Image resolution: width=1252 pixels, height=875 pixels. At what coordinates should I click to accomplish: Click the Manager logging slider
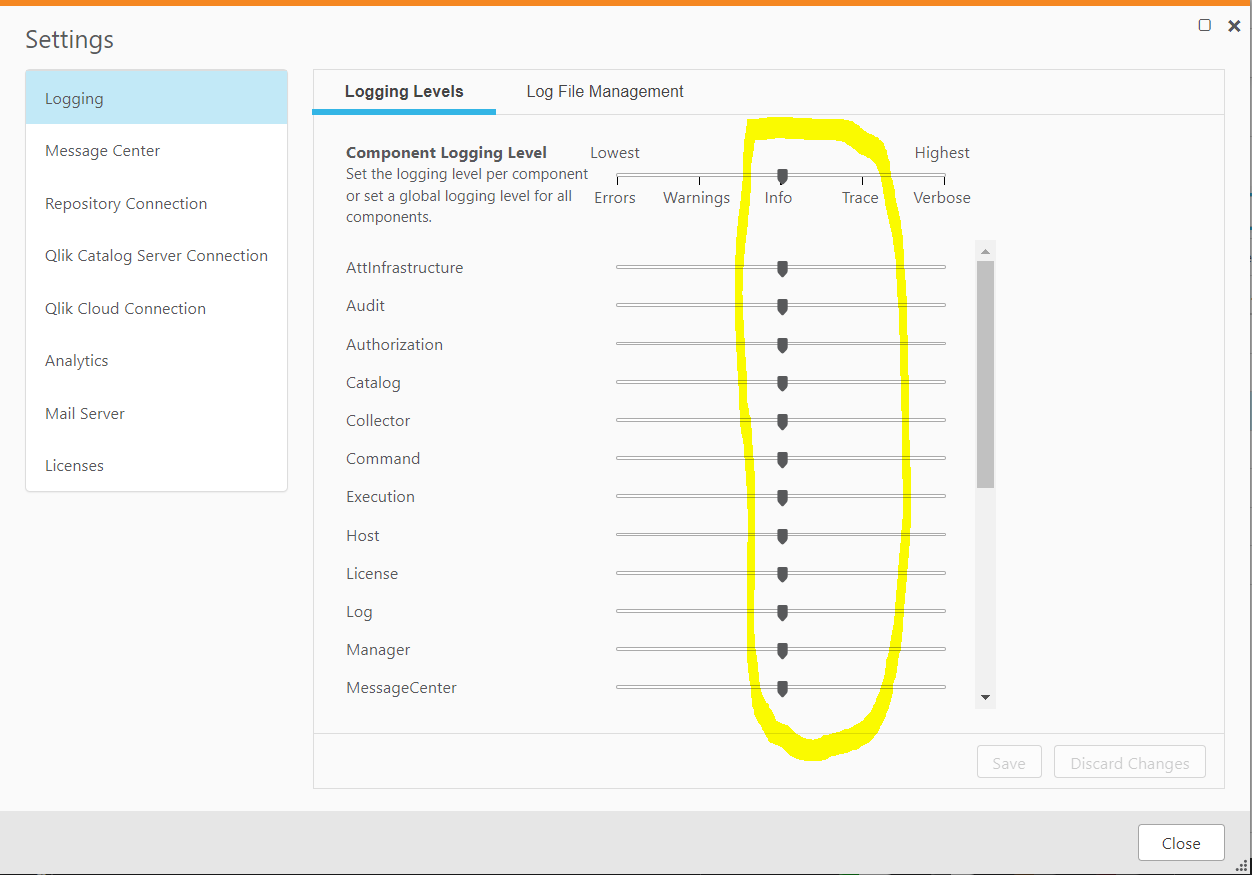[x=782, y=650]
